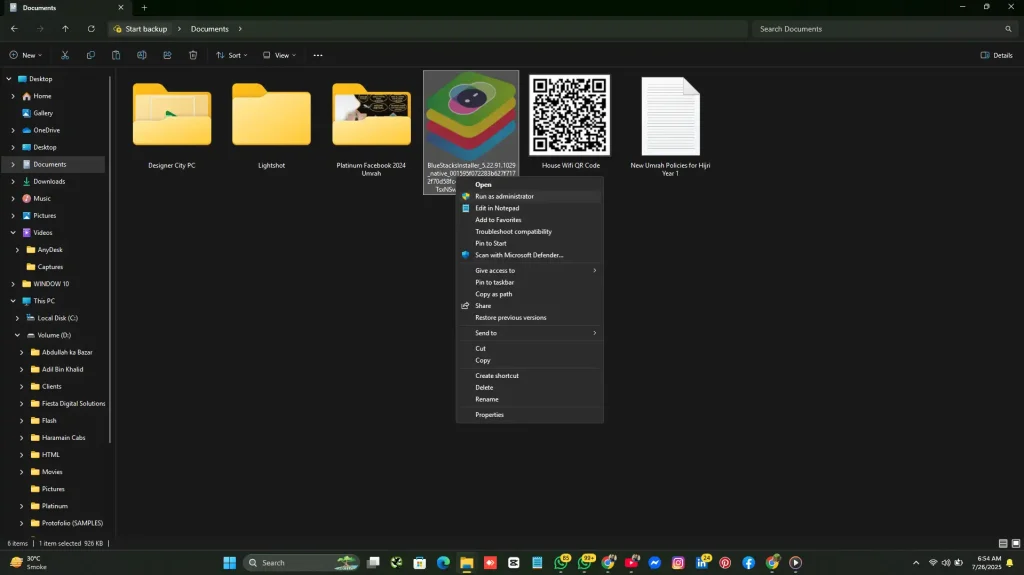1024x575 pixels.
Task: Click the Rename icon in toolbar
Action: [x=142, y=56]
